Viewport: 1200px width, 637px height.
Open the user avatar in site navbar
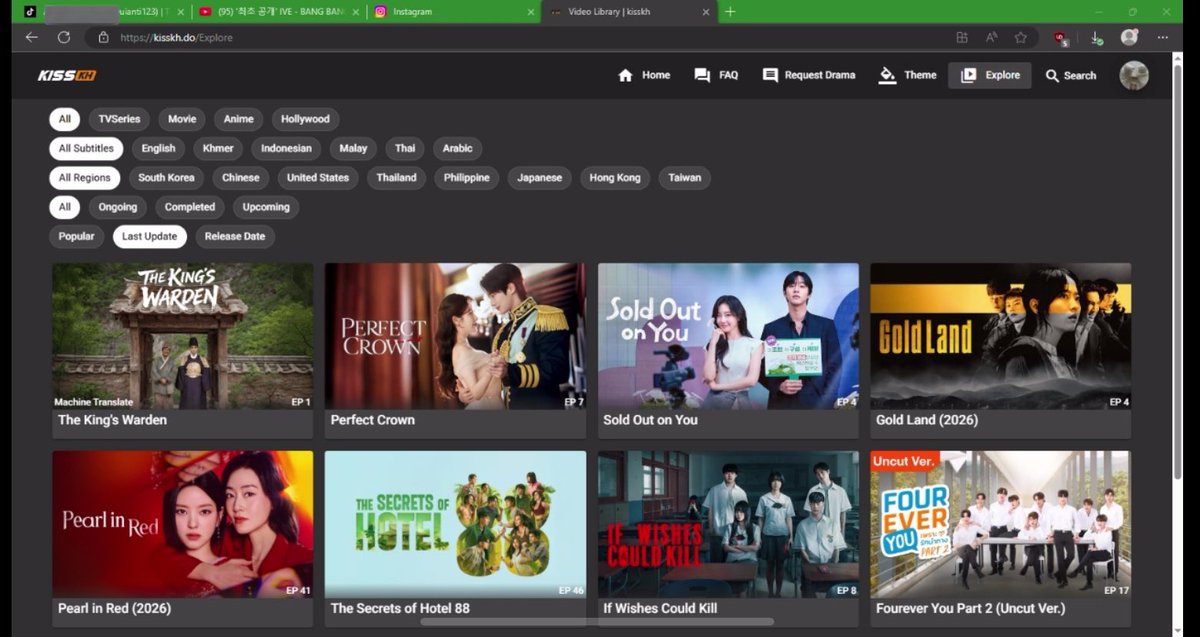[x=1134, y=75]
